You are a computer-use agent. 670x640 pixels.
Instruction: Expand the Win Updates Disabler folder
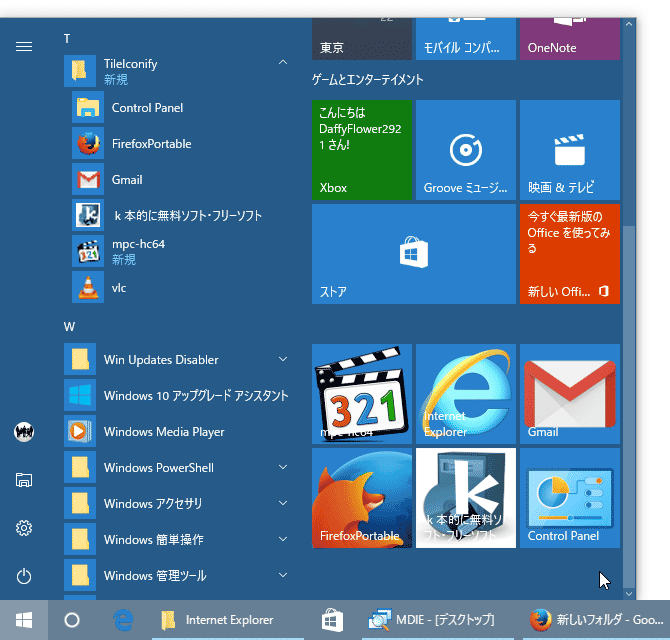(x=283, y=359)
